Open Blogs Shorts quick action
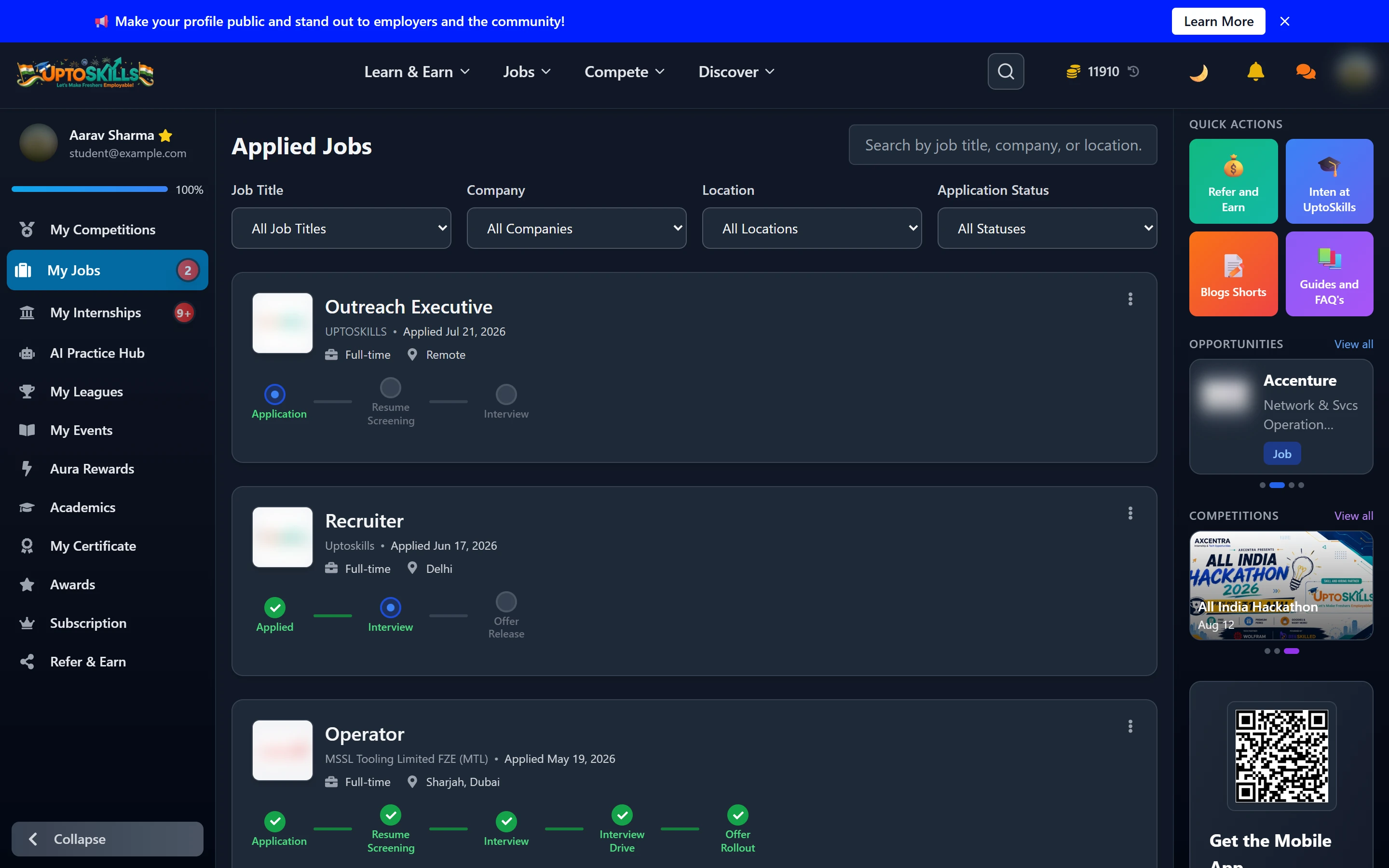Viewport: 1389px width, 868px height. point(1233,274)
